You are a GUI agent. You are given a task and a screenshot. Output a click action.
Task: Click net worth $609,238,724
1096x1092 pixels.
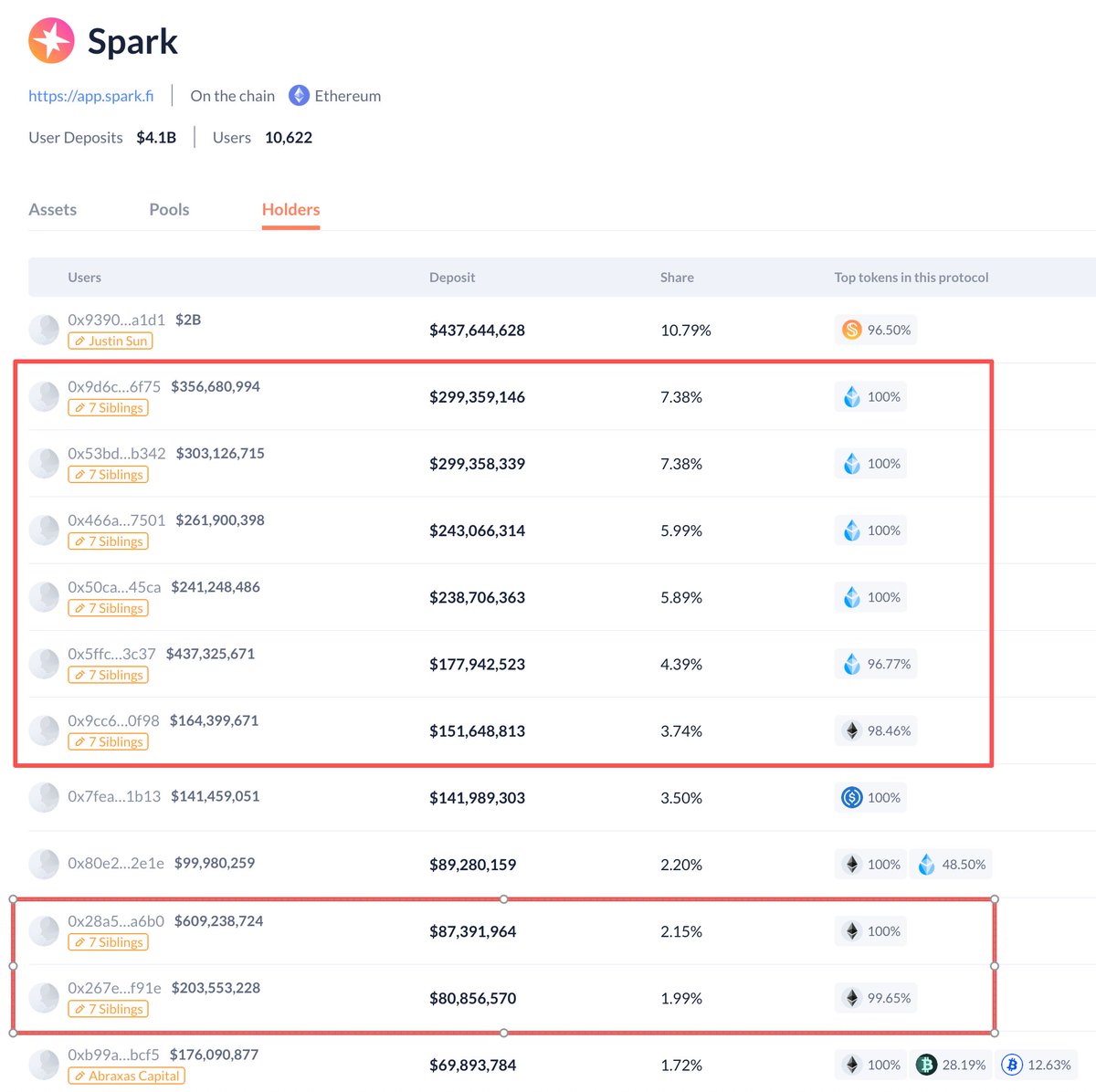pyautogui.click(x=218, y=920)
